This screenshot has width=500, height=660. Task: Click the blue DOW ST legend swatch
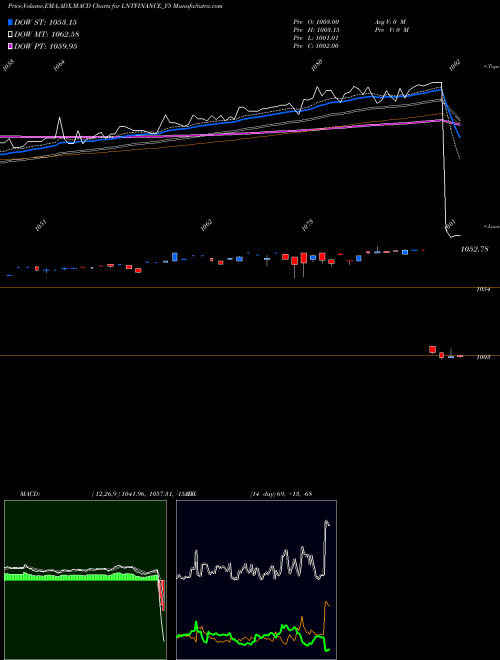click(x=10, y=22)
